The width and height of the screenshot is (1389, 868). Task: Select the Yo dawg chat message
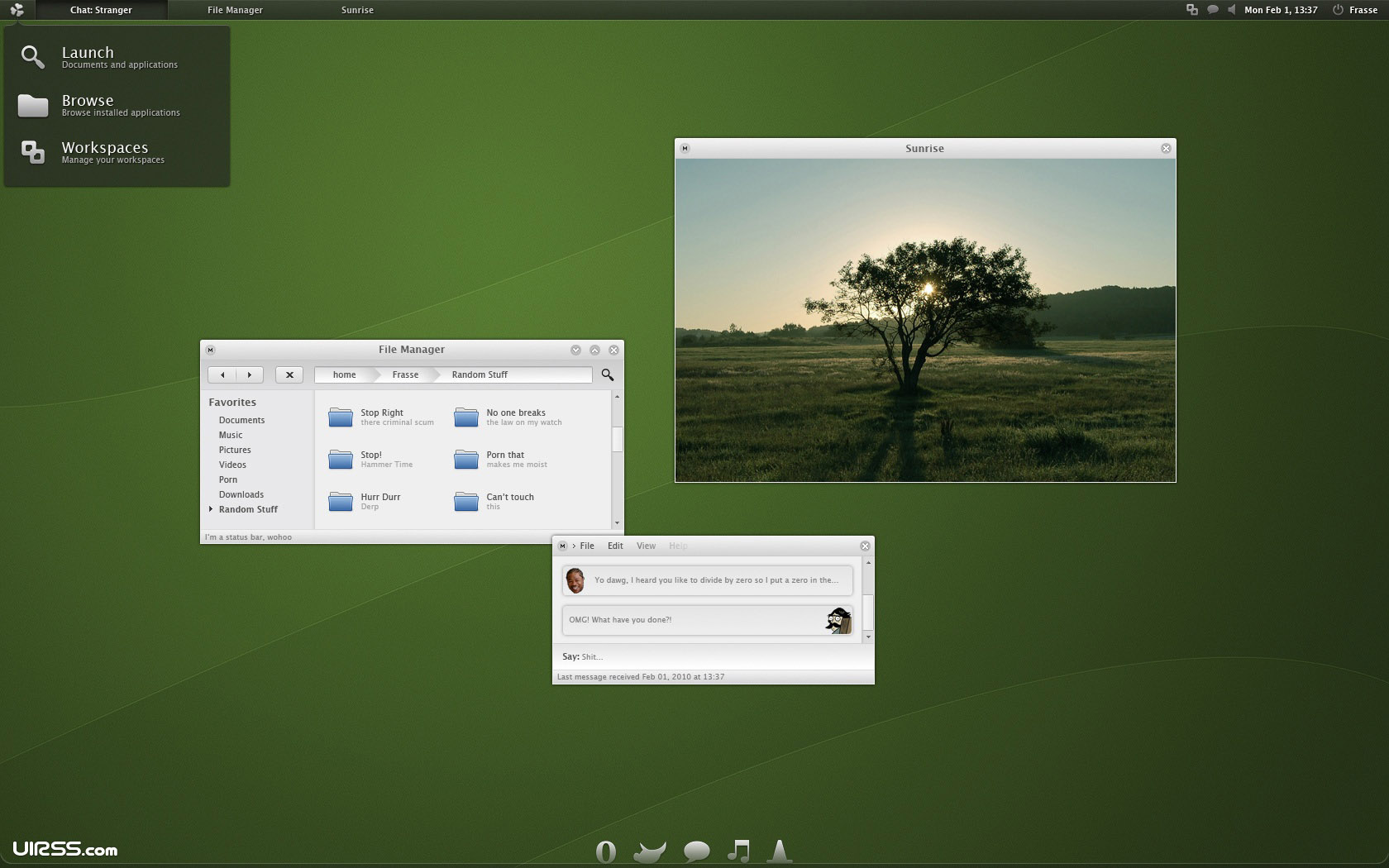(708, 580)
